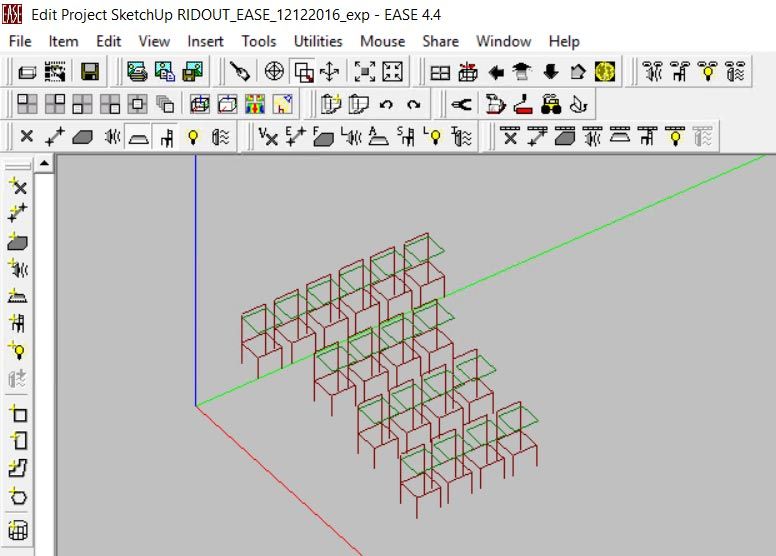Click insert vertex icon in left sidebar
This screenshot has width=776, height=556.
pyautogui.click(x=18, y=187)
